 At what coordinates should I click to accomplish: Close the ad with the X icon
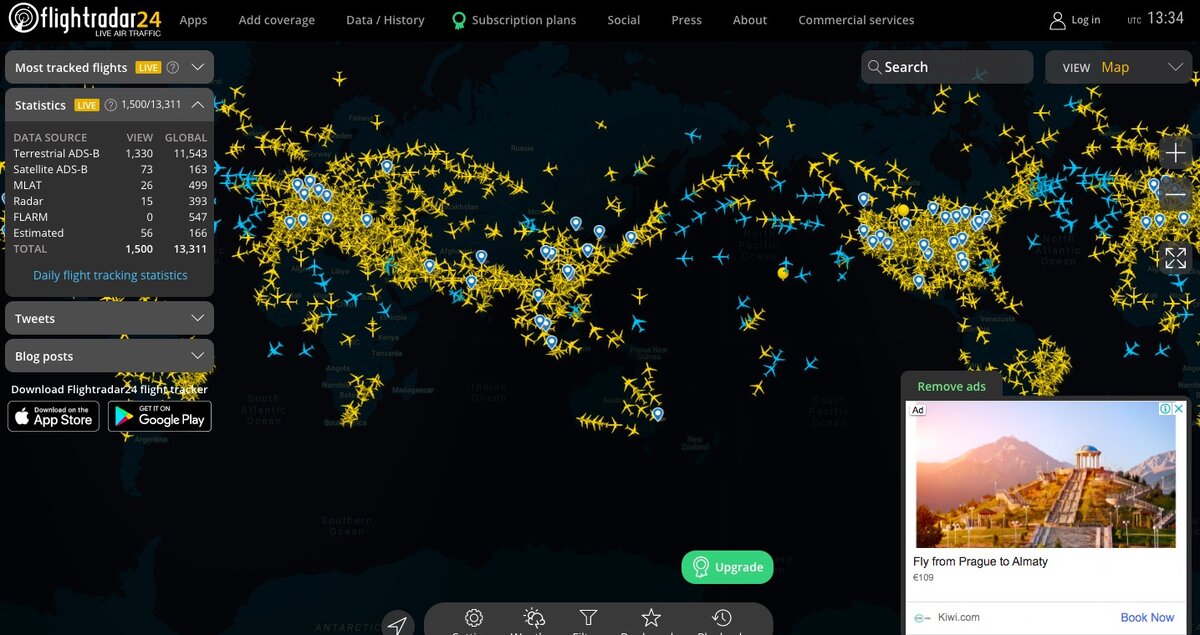1178,409
